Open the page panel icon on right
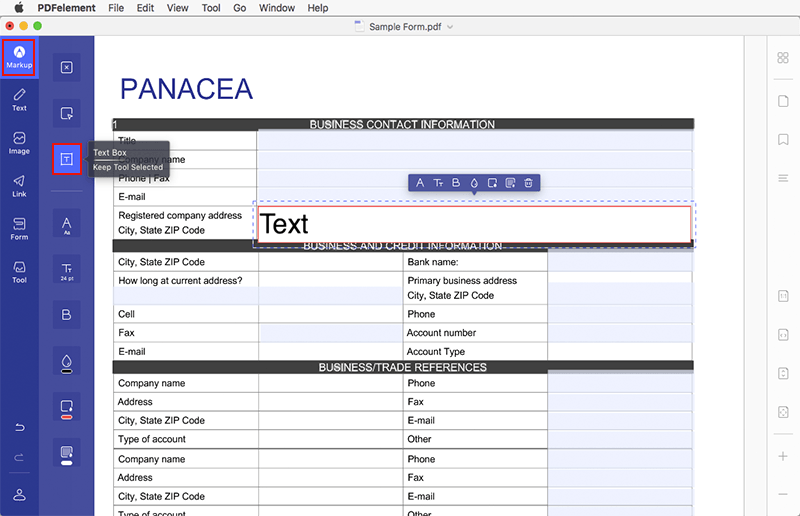The height and width of the screenshot is (516, 800). point(783,101)
